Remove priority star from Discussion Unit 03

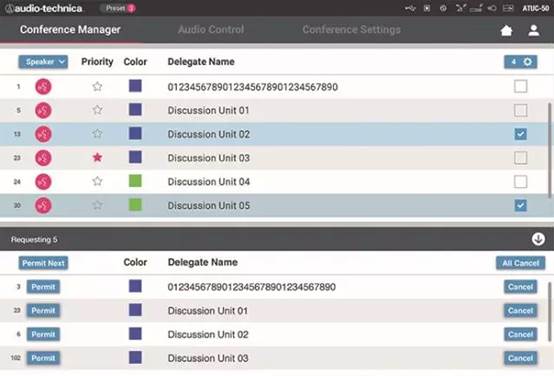[x=97, y=158]
